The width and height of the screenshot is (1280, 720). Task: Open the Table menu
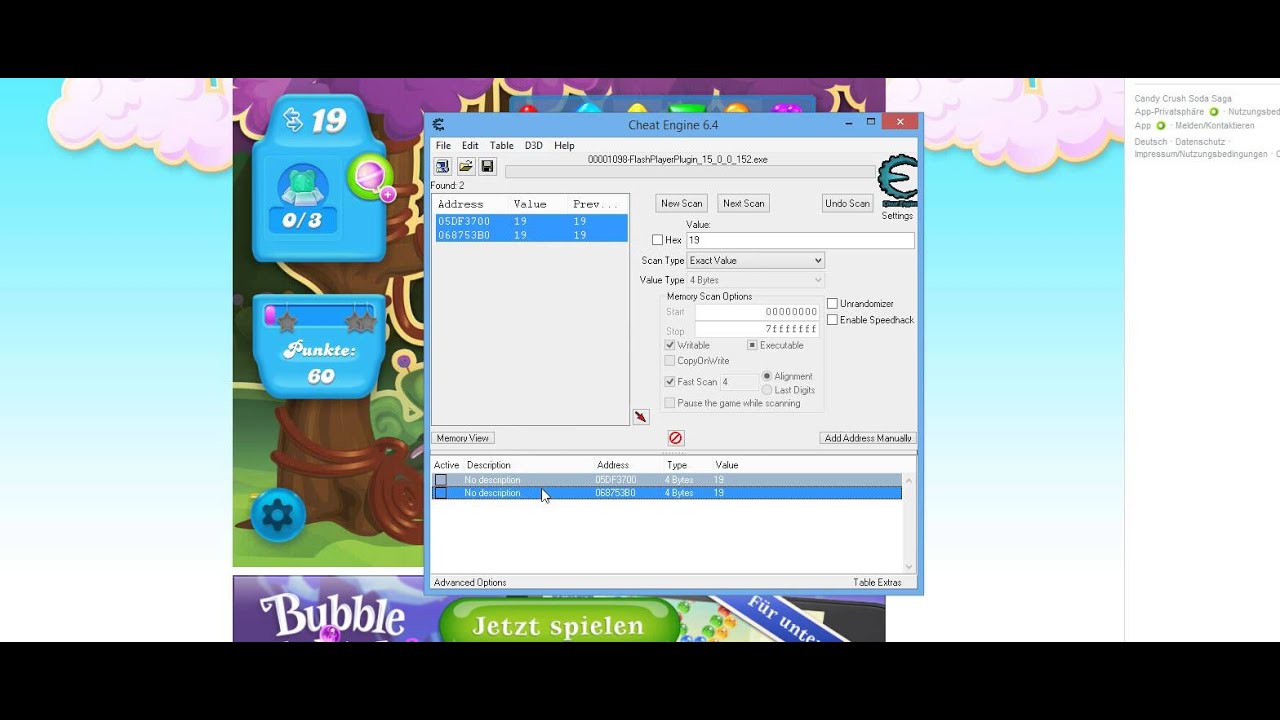501,146
